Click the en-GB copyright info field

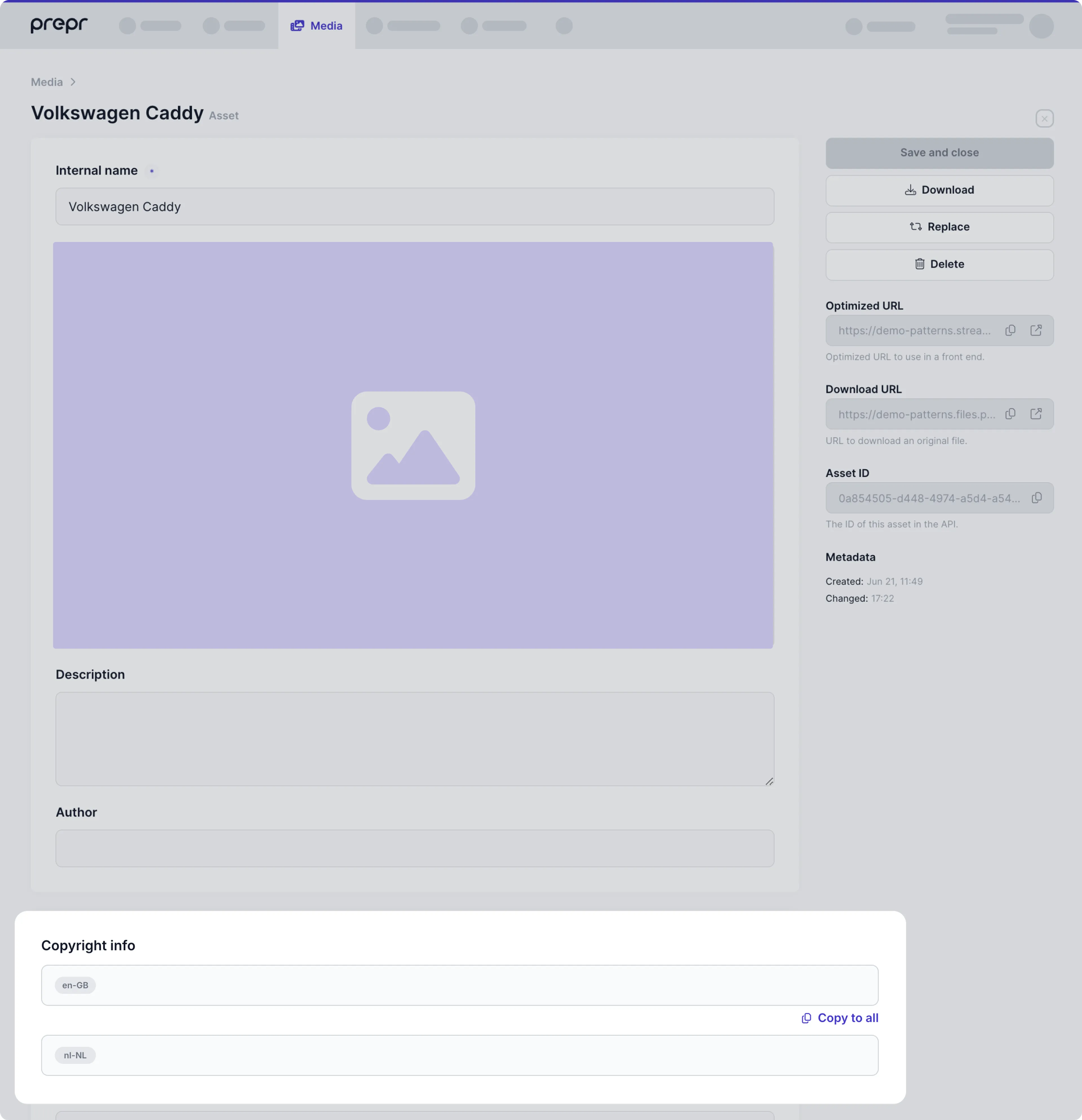coord(460,985)
